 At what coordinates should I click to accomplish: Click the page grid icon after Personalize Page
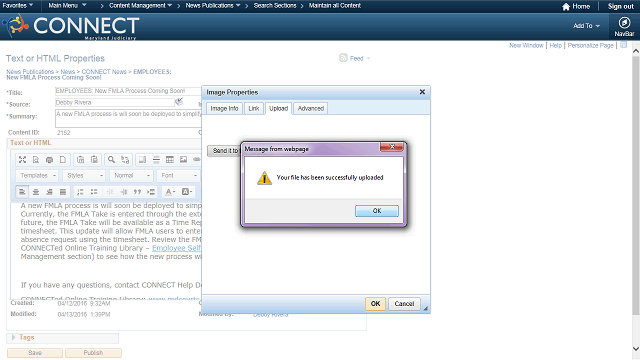623,45
